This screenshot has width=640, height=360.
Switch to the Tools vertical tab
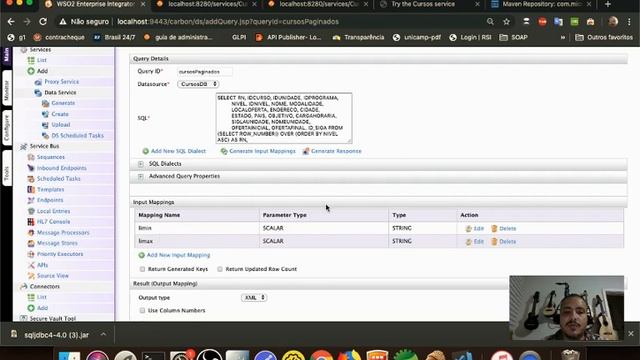pyautogui.click(x=7, y=168)
